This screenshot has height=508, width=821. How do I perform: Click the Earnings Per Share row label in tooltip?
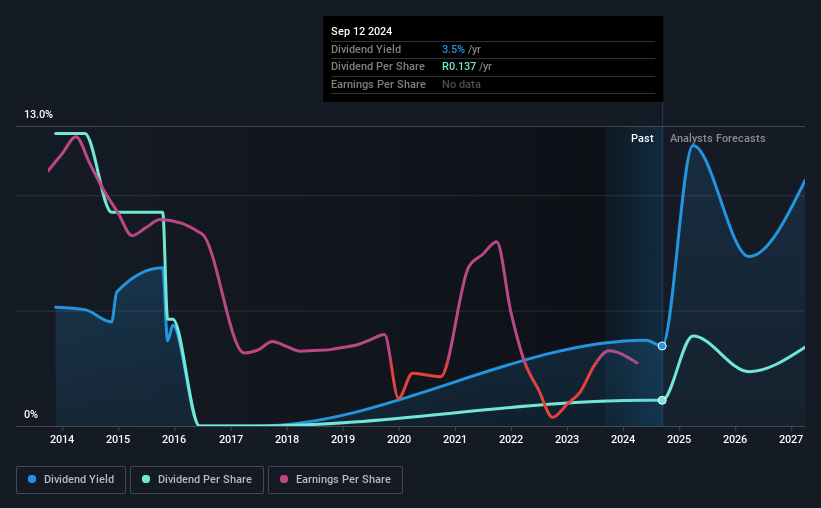pyautogui.click(x=378, y=84)
